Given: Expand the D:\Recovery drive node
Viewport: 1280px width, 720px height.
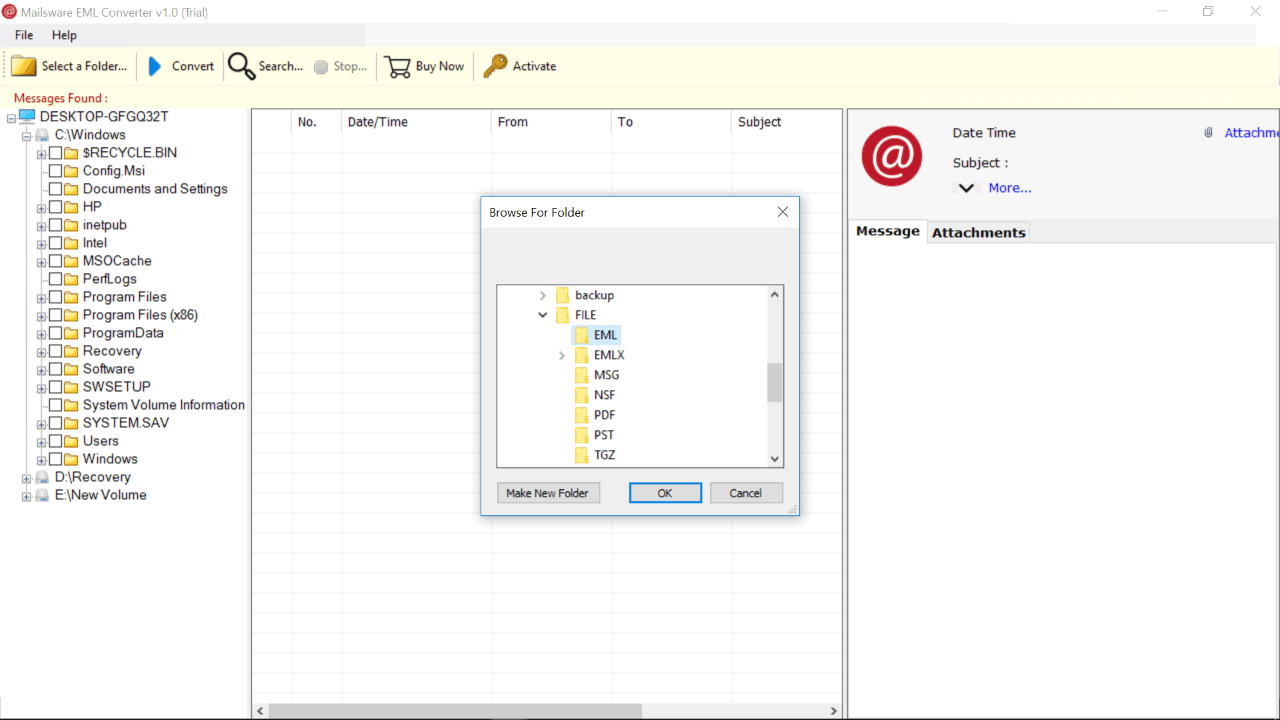Looking at the screenshot, I should (27, 478).
